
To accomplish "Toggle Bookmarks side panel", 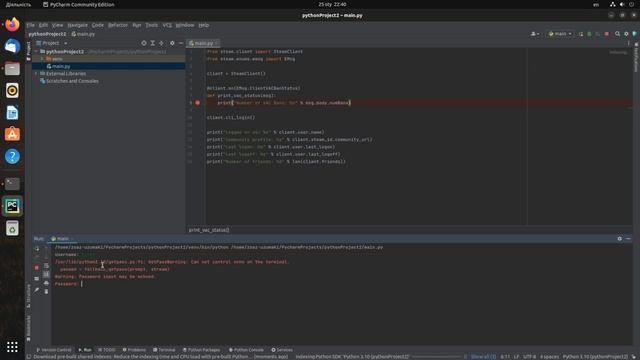I will click(x=28, y=327).
